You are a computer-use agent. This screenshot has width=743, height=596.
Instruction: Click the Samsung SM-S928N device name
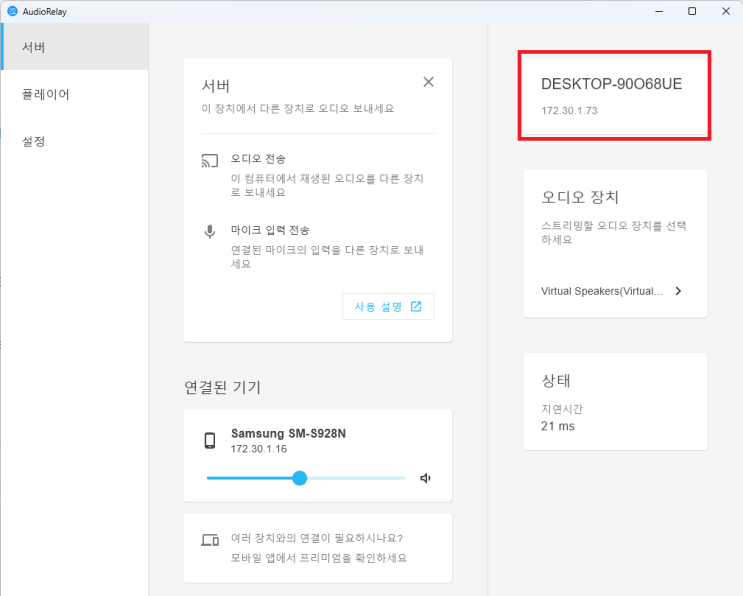[x=288, y=433]
